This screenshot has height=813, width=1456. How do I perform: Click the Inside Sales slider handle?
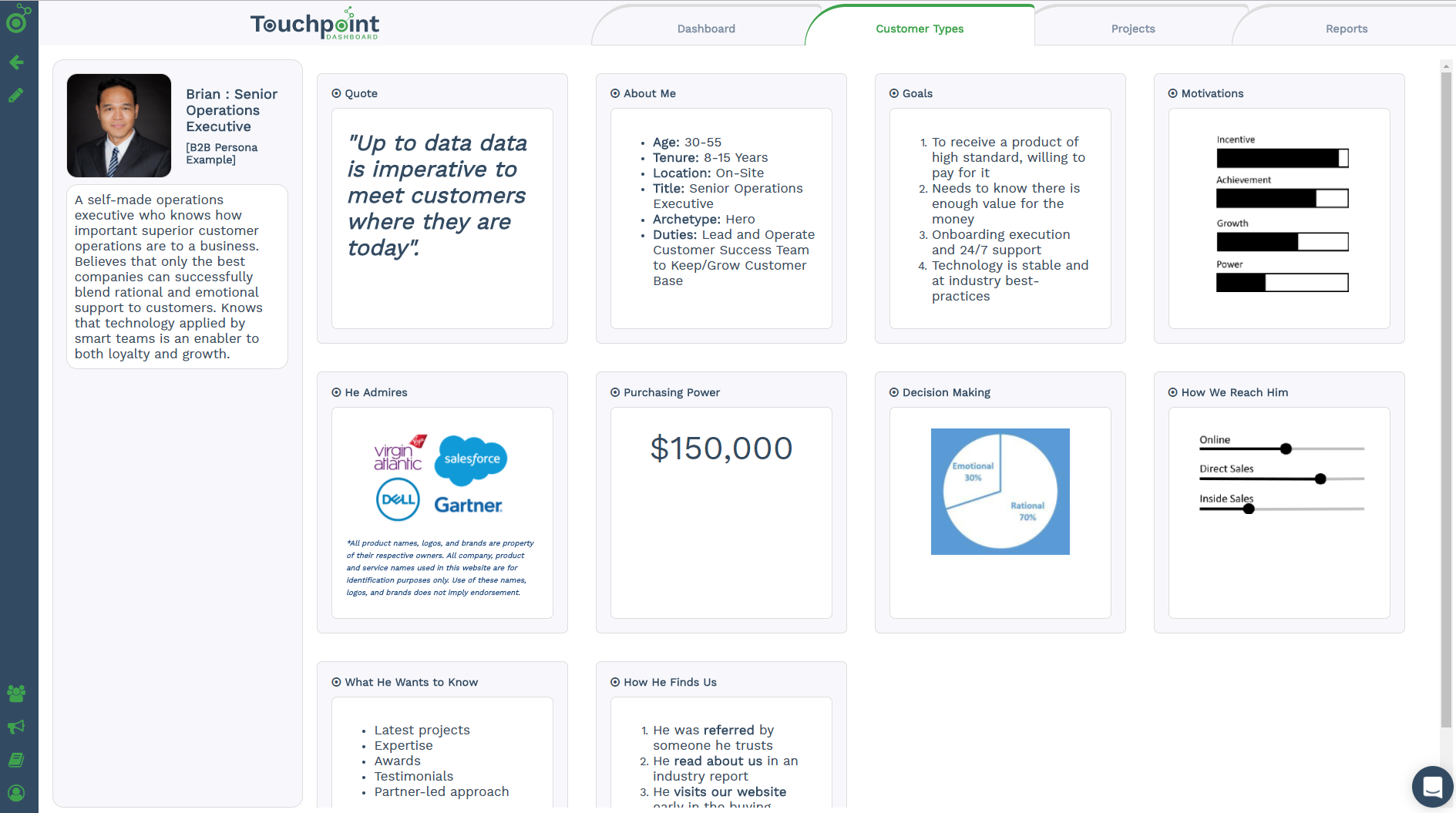[x=1249, y=509]
